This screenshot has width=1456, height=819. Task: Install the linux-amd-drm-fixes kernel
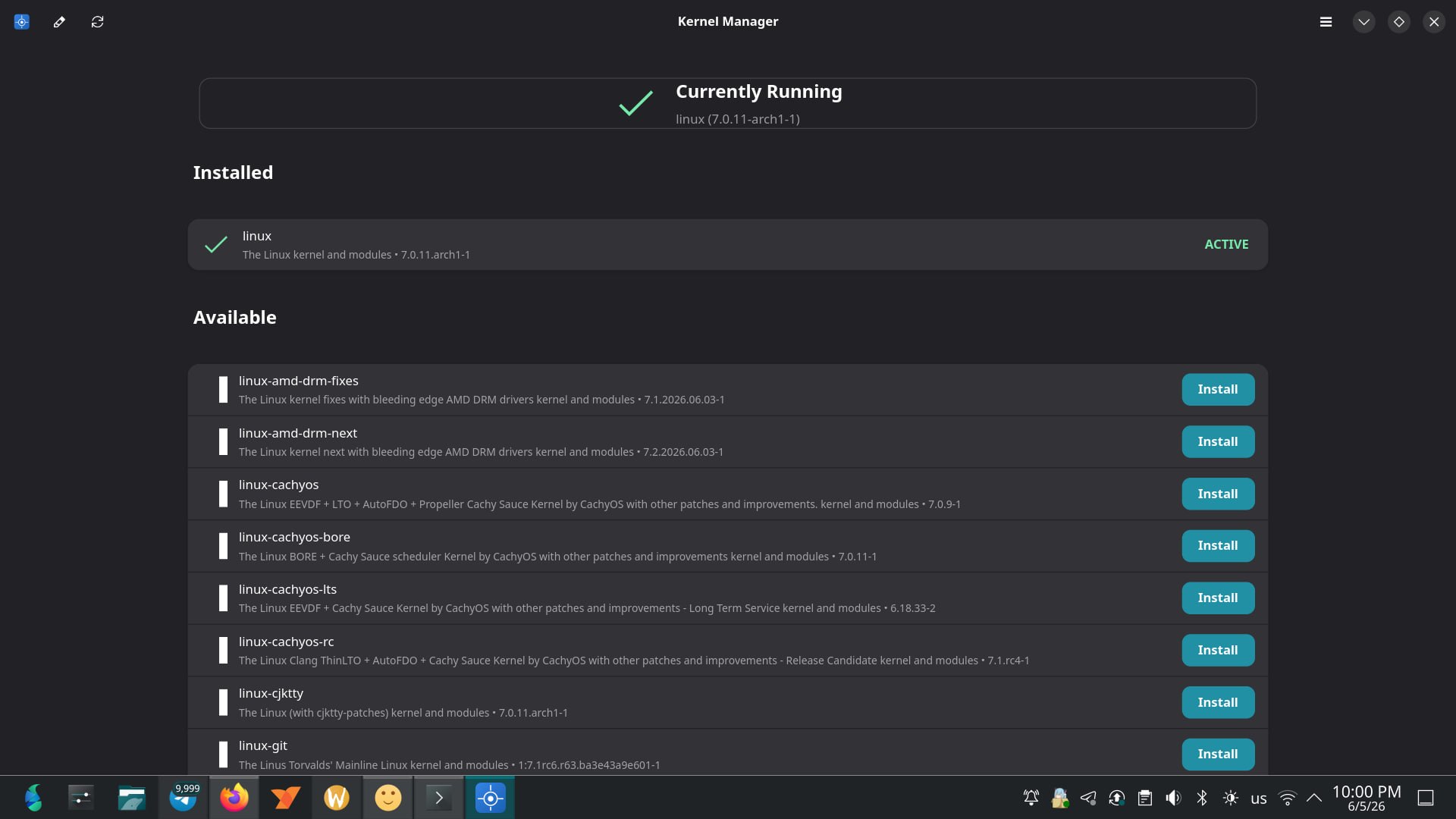tap(1218, 390)
